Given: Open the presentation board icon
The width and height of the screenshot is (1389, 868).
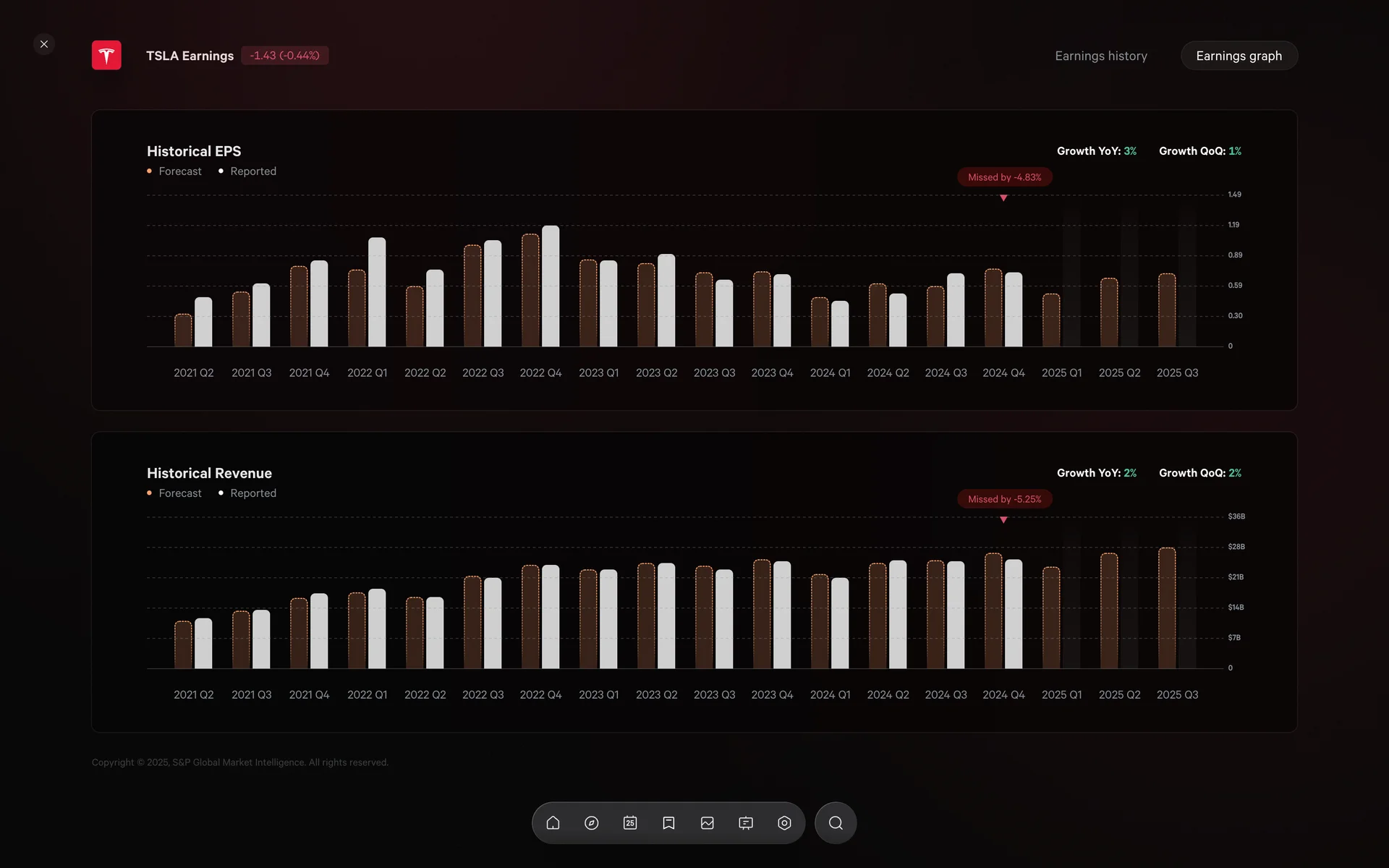Looking at the screenshot, I should point(746,823).
